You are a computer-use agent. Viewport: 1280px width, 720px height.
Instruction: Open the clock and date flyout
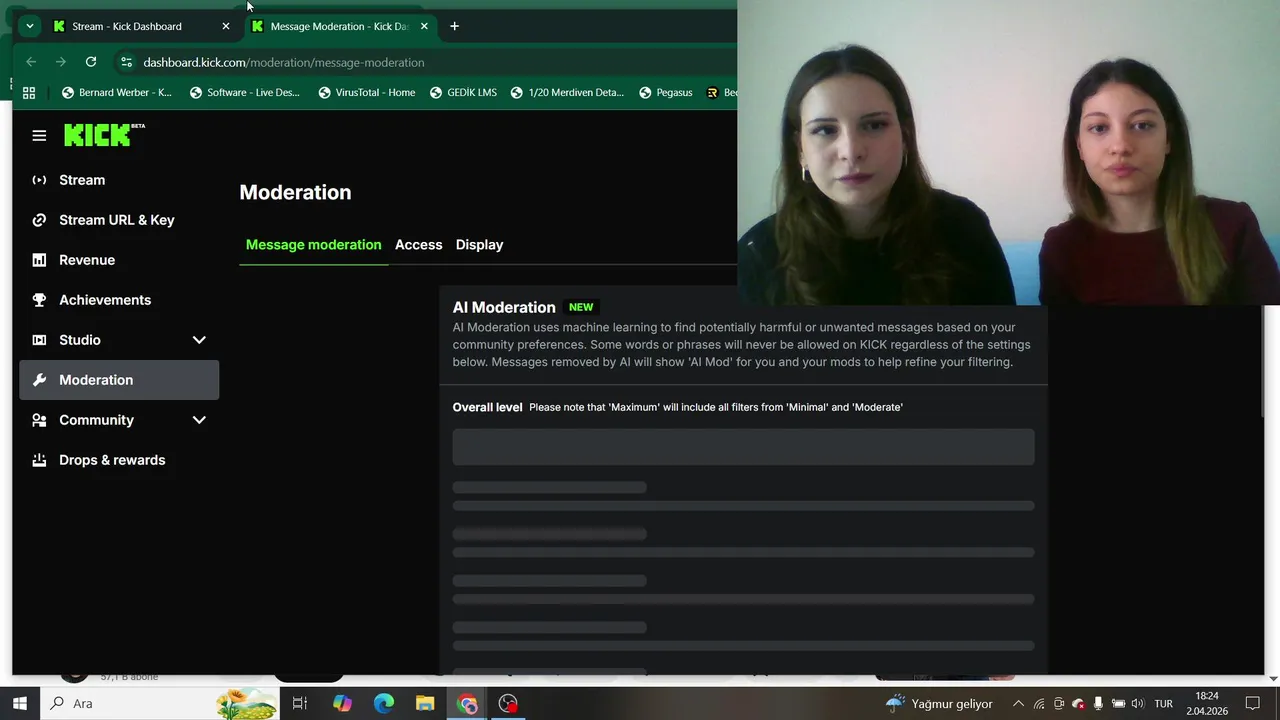pyautogui.click(x=1207, y=703)
